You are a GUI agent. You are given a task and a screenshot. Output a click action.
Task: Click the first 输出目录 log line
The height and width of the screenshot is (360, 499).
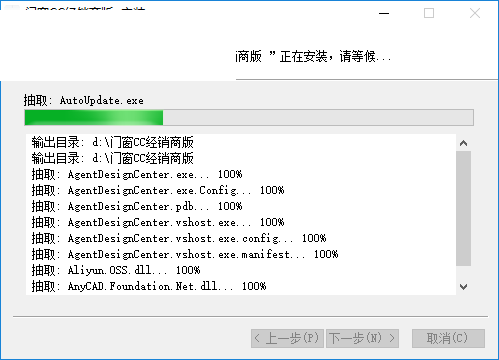[112, 142]
